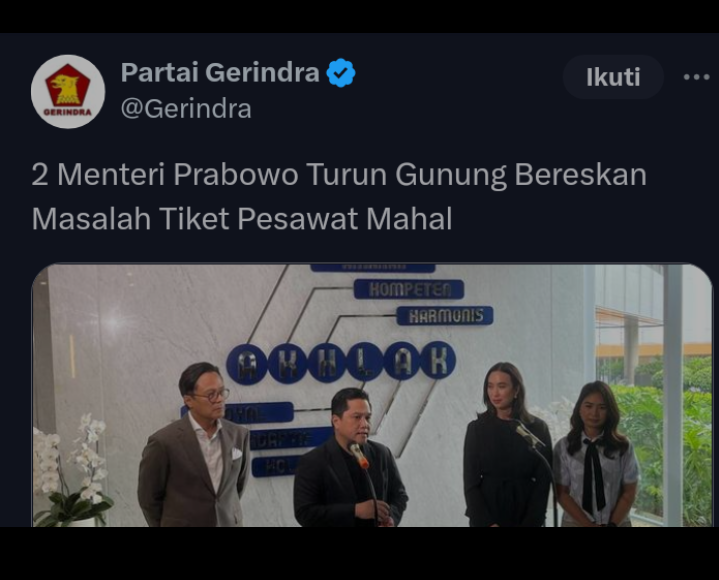Follow the account with the Ikuti button
The height and width of the screenshot is (580, 719).
click(613, 77)
